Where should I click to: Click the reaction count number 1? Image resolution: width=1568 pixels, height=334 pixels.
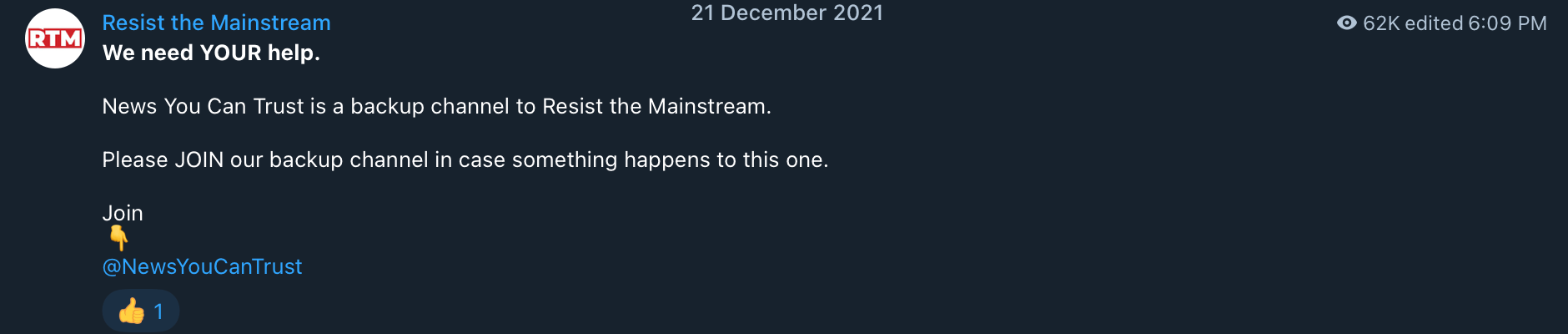[x=158, y=311]
